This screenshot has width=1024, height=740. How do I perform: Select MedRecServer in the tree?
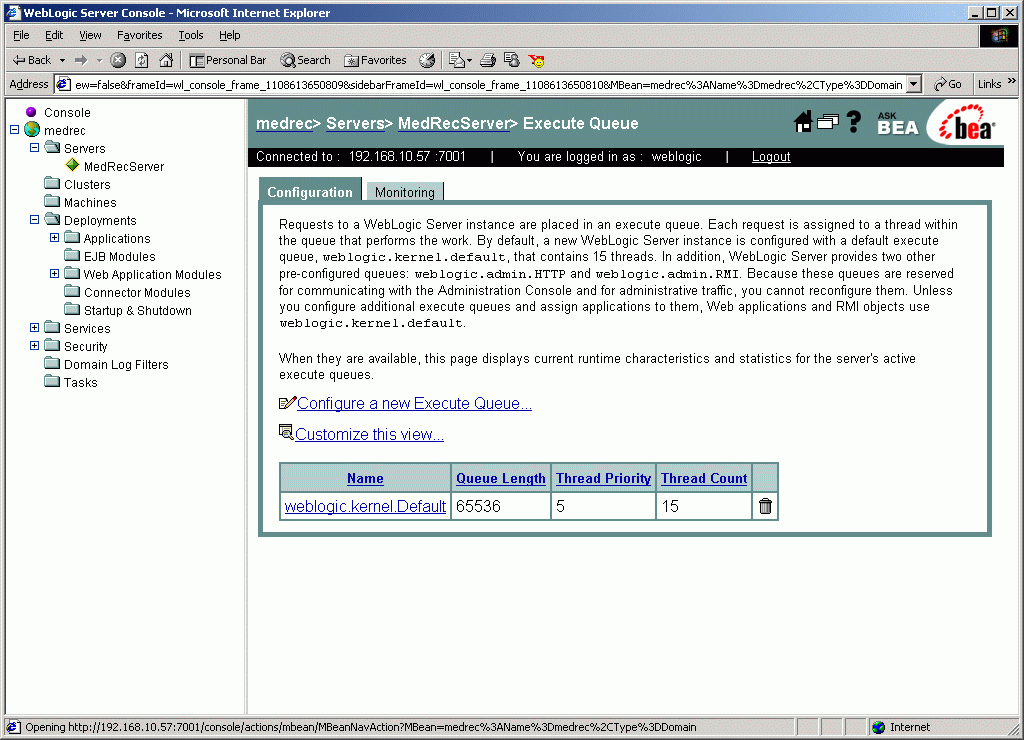[124, 167]
